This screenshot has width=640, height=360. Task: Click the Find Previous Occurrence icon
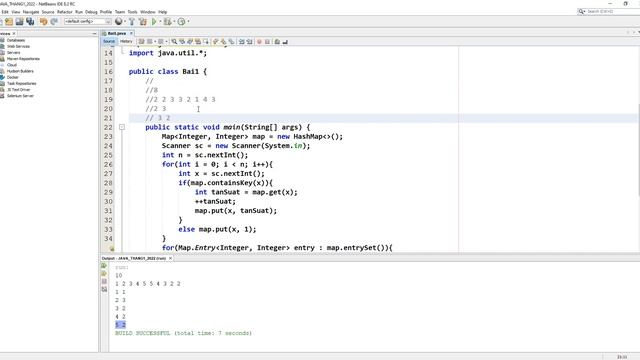click(x=182, y=41)
